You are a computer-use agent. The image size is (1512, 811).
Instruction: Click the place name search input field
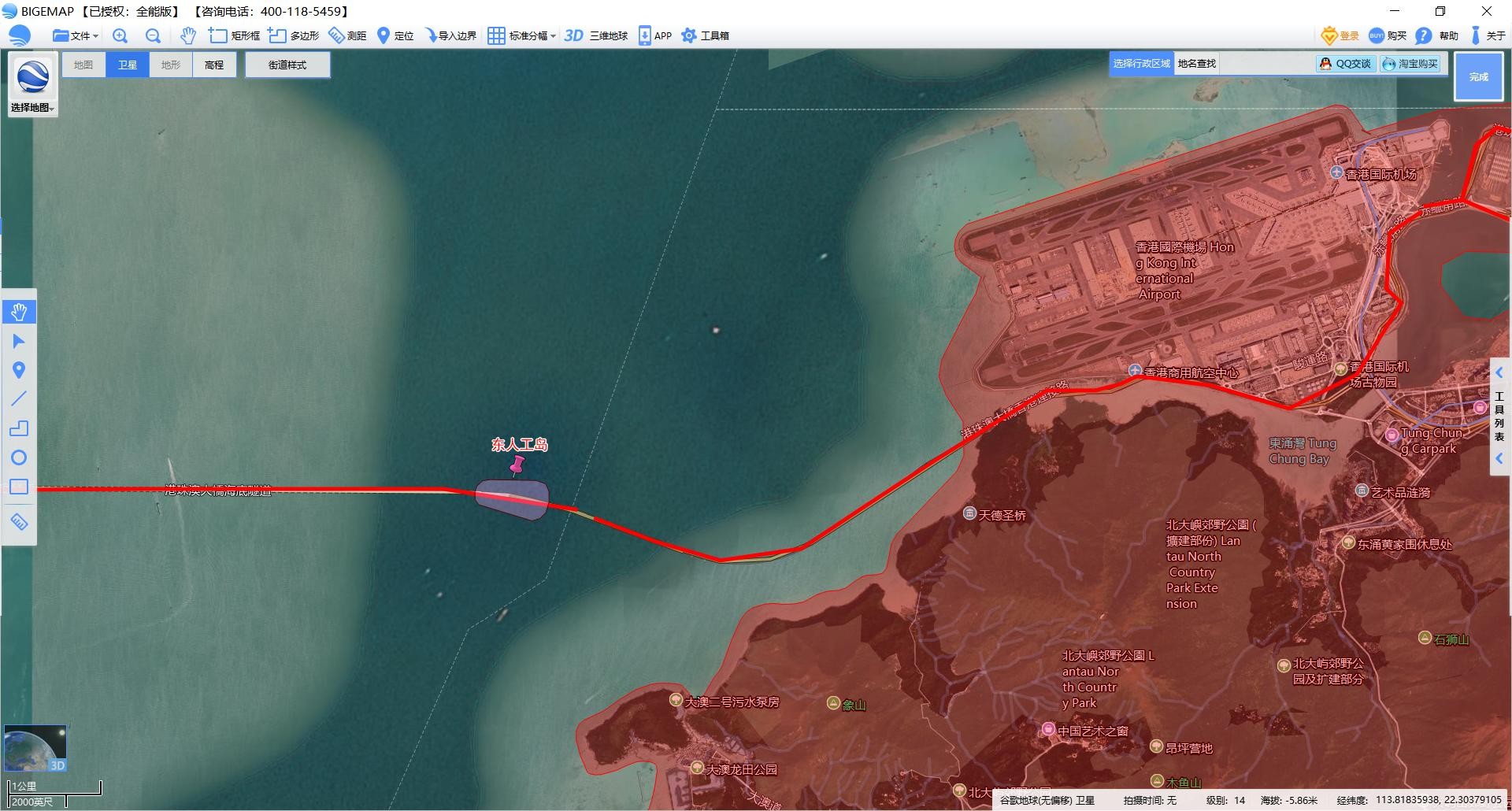point(1266,64)
